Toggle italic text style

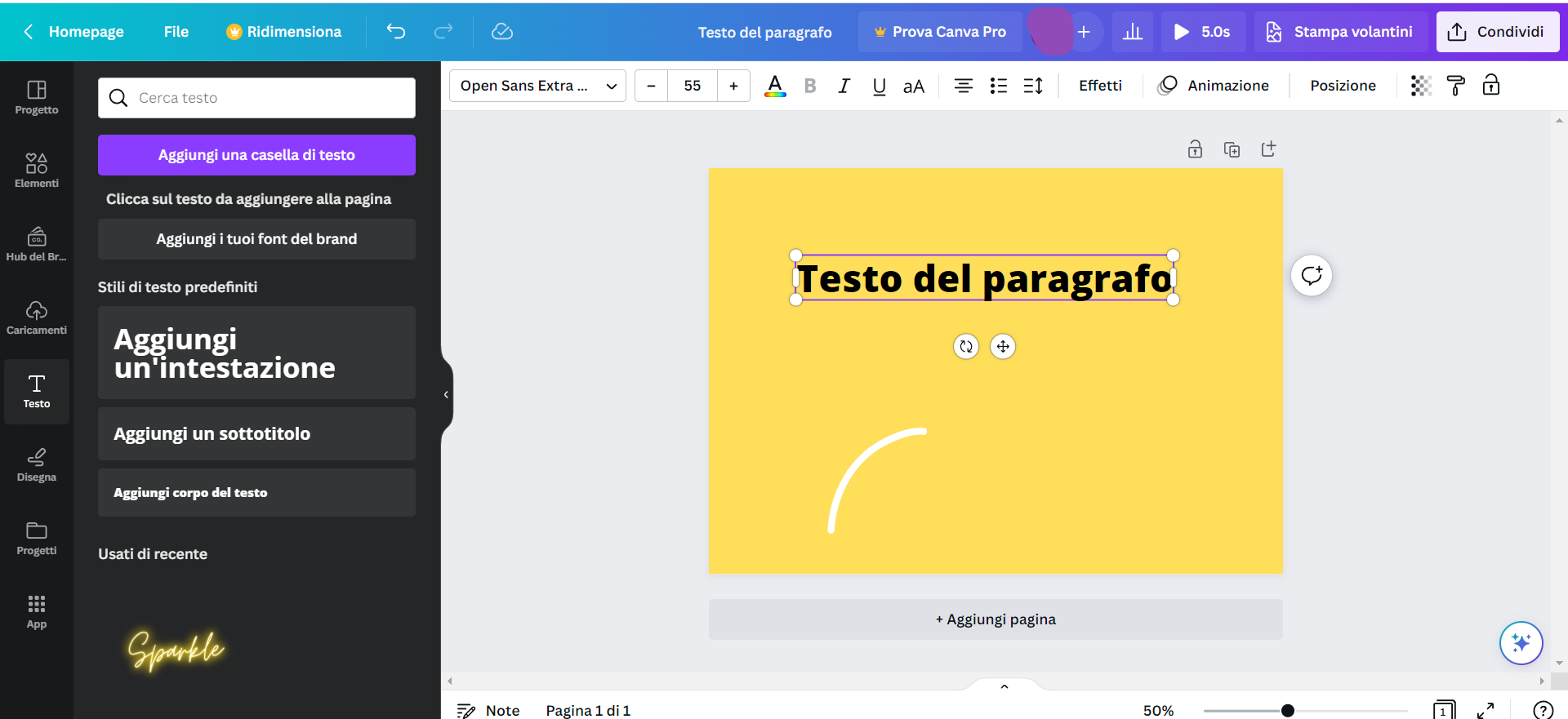click(844, 86)
